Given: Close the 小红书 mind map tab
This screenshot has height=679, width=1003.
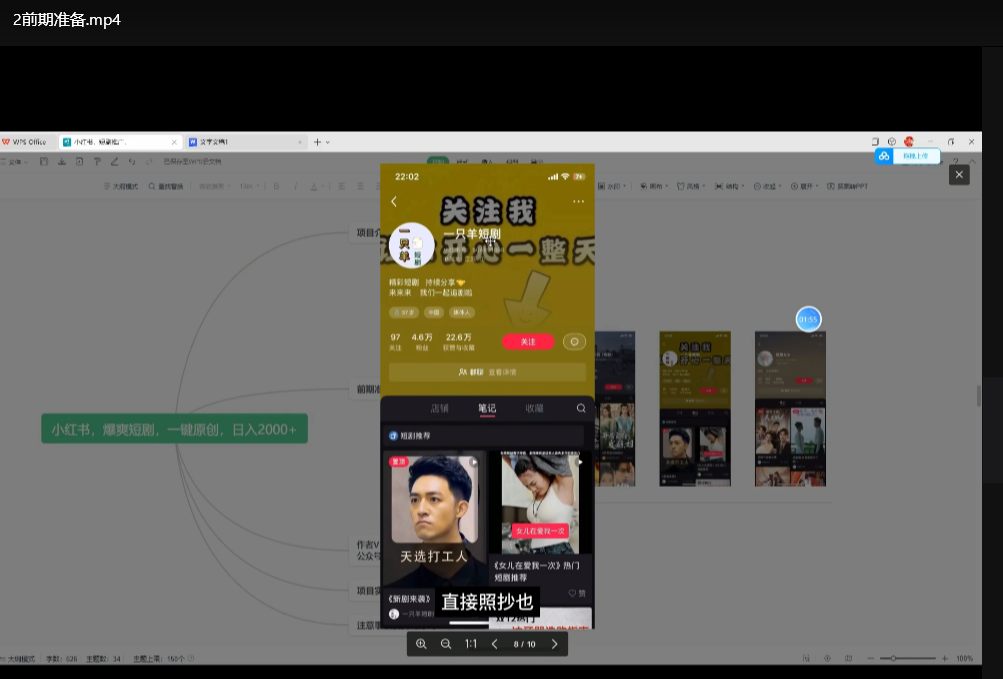Looking at the screenshot, I should [x=174, y=142].
